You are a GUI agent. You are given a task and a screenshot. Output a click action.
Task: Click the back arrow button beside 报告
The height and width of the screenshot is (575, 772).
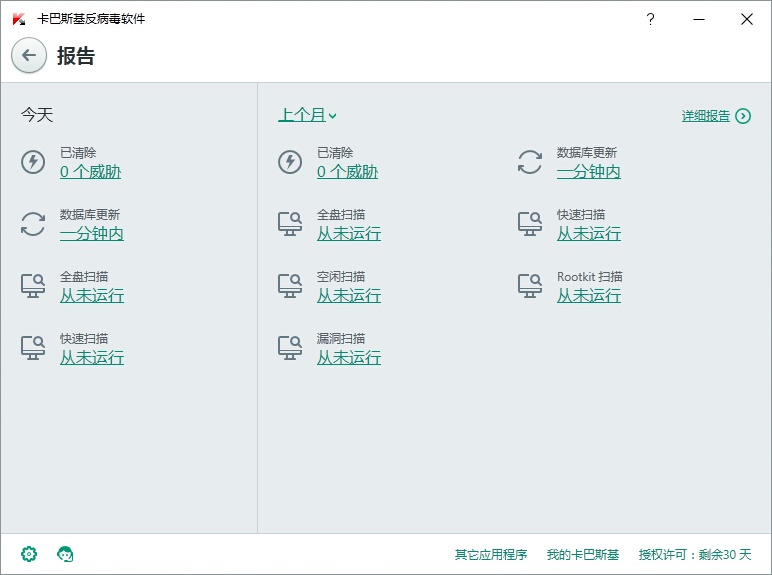click(x=29, y=56)
